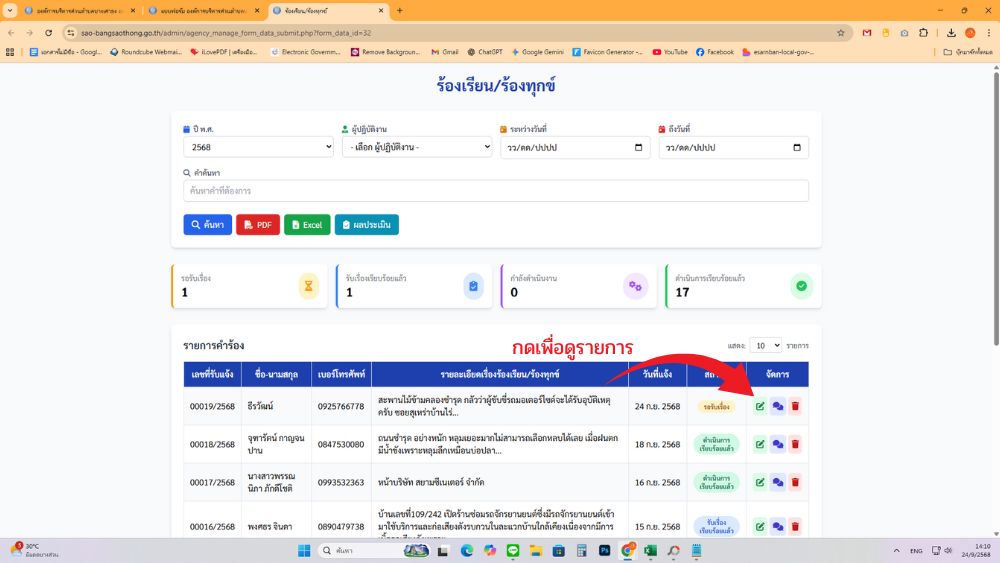
Task: Open chat icon for complaint 00019/2568
Action: click(x=778, y=406)
